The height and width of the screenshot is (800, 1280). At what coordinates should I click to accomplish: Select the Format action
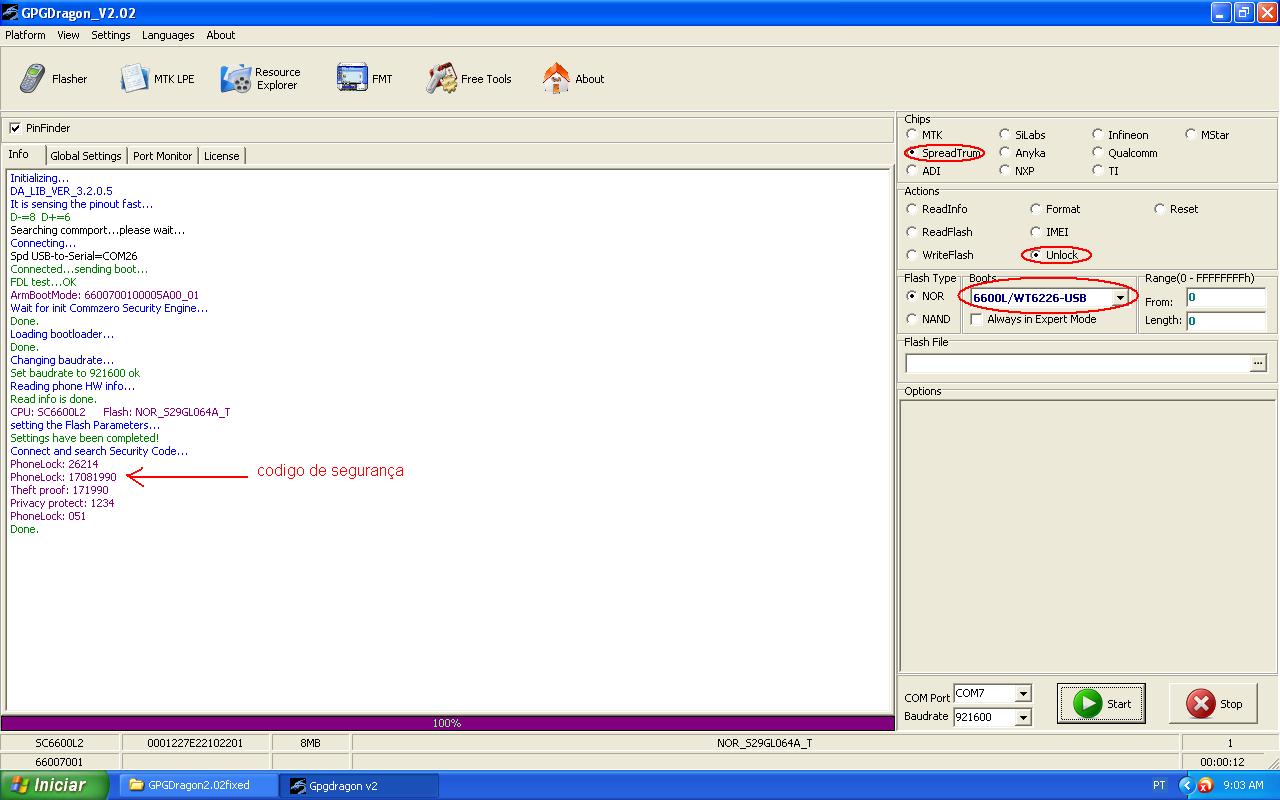1036,209
